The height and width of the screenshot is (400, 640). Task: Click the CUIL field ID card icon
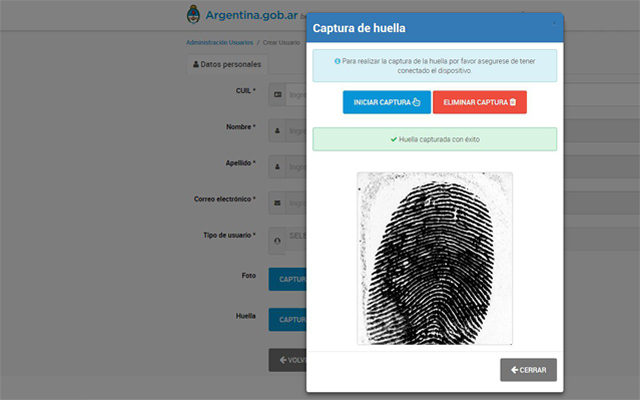point(277,95)
